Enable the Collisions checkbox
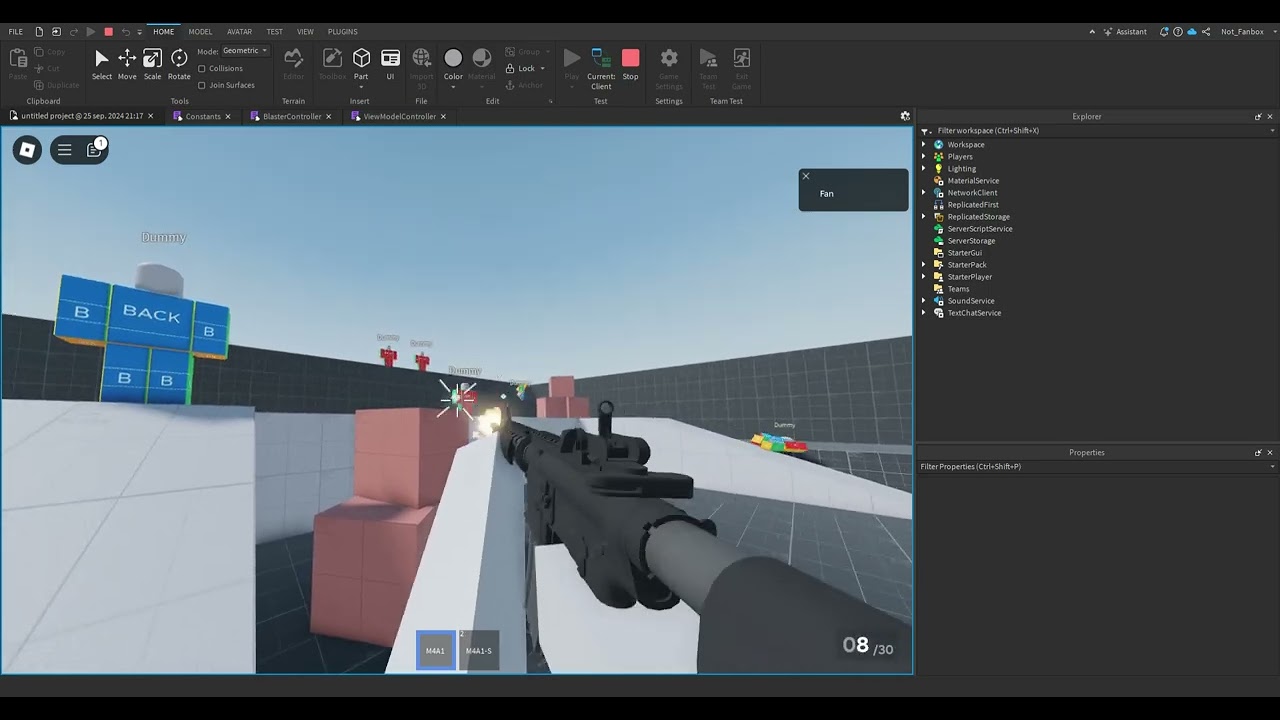 [202, 69]
